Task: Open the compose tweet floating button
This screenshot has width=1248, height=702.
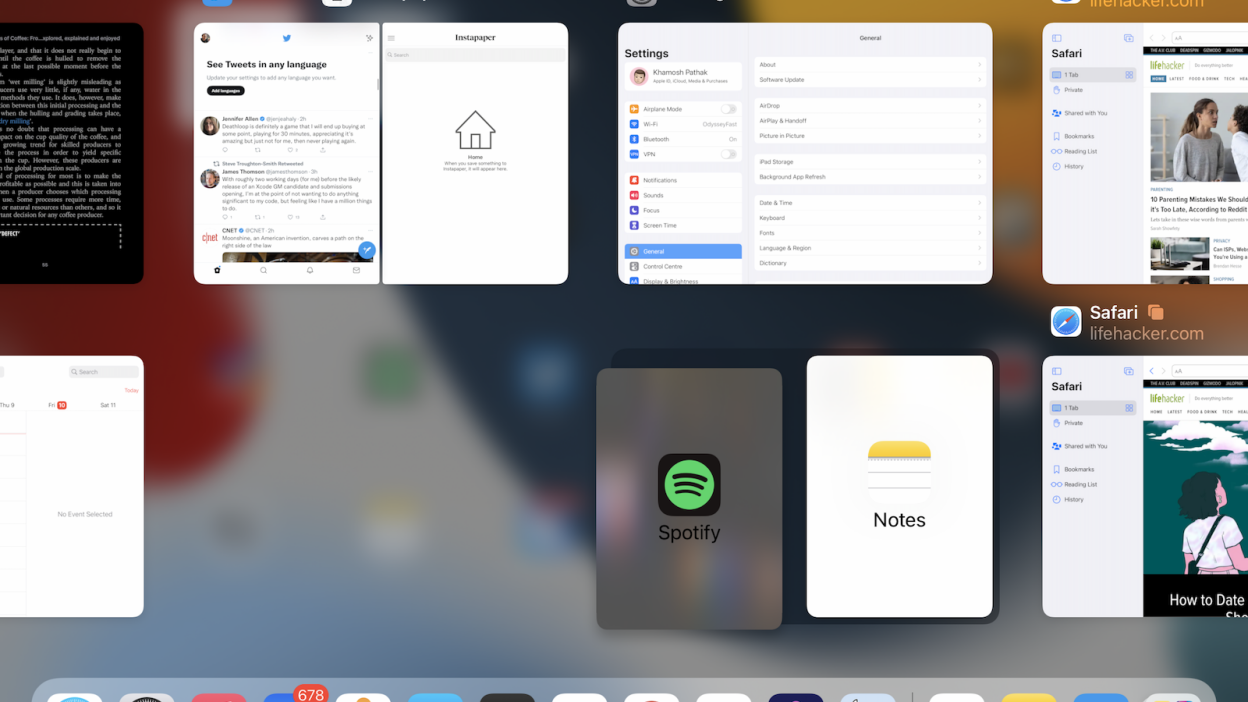Action: click(367, 250)
